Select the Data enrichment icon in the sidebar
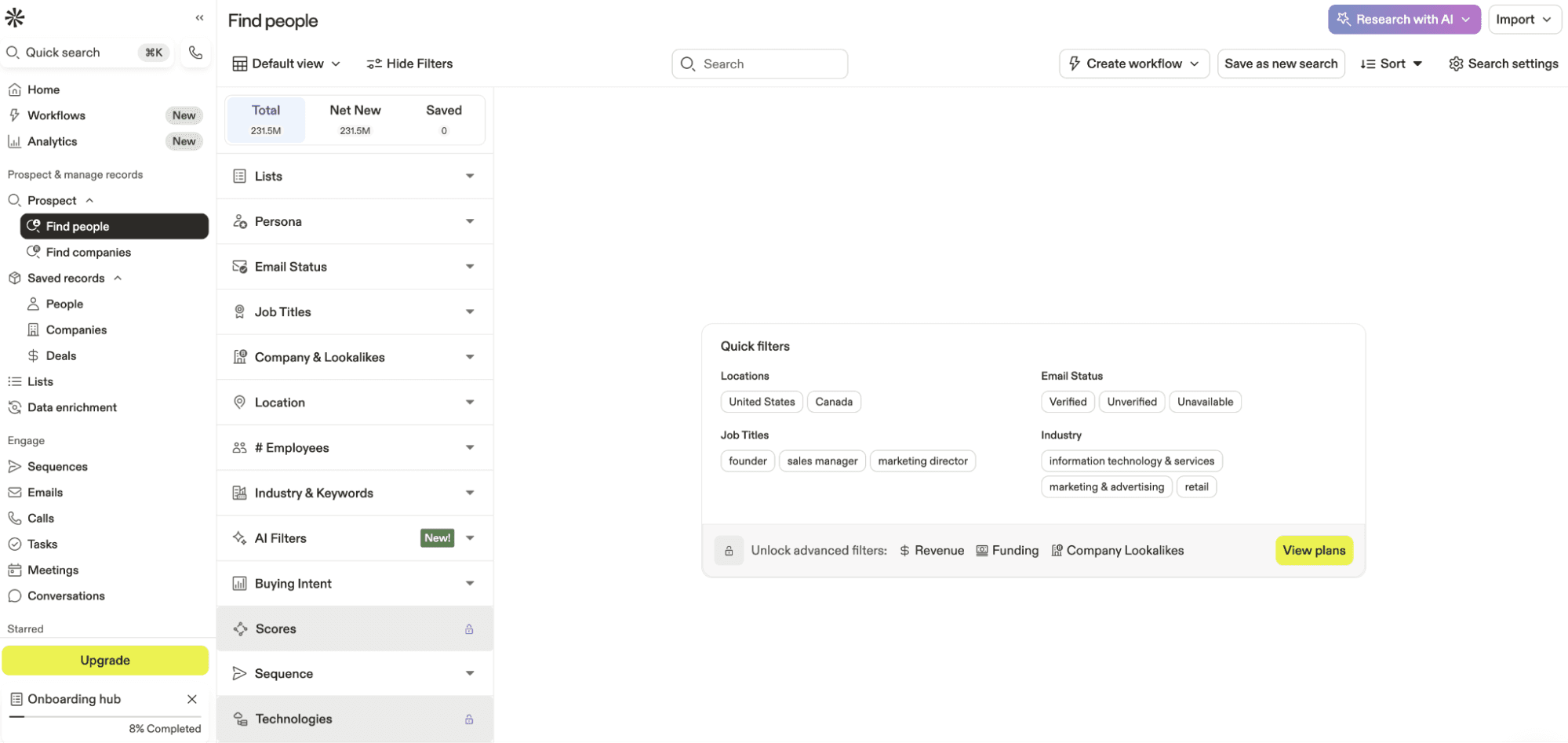 click(14, 407)
